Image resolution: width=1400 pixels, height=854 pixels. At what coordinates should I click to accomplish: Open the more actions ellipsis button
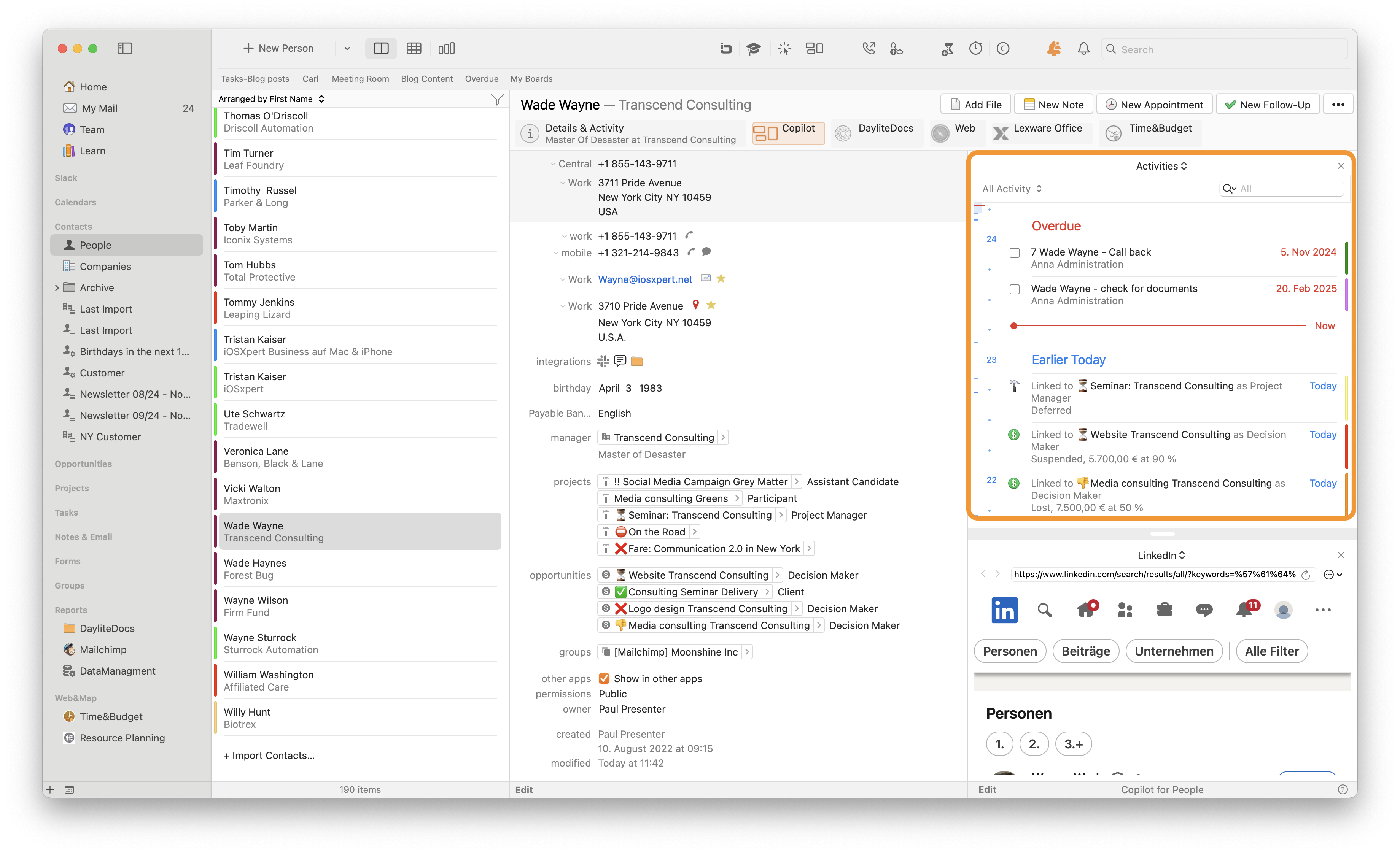(1338, 105)
